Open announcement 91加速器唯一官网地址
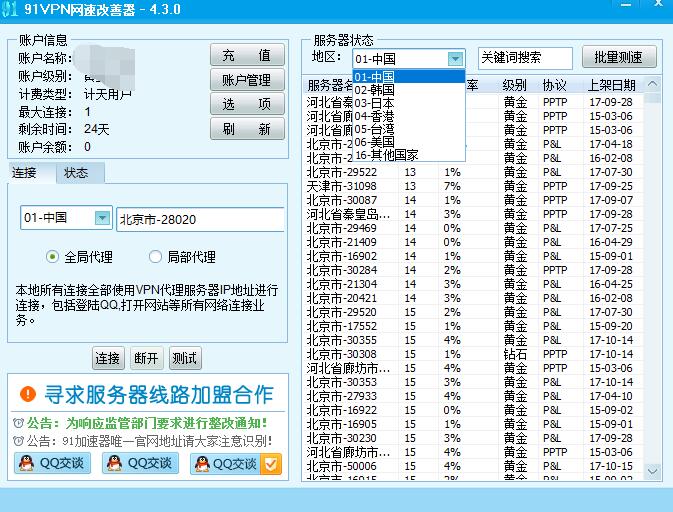This screenshot has height=512, width=673. pyautogui.click(x=150, y=441)
